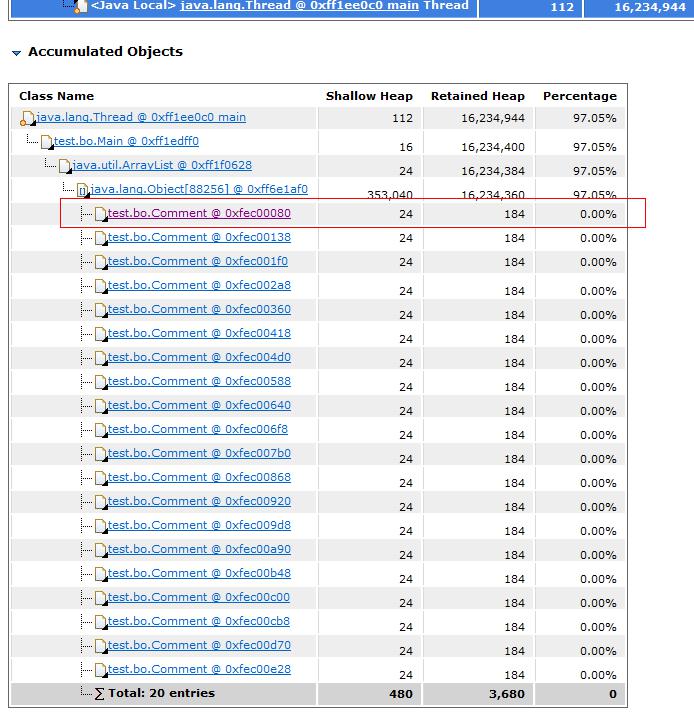Click the array icon beside java.lang.Object[88256]

click(83, 190)
